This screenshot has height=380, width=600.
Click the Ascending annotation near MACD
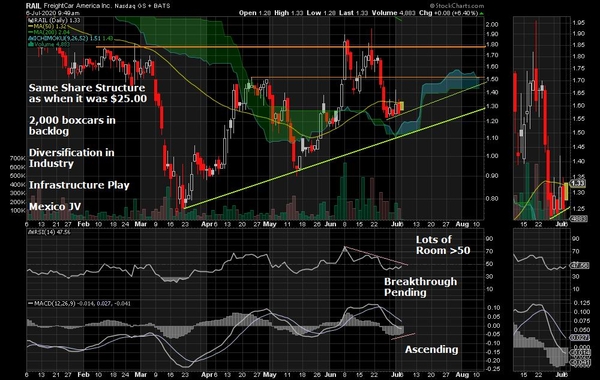pos(431,349)
